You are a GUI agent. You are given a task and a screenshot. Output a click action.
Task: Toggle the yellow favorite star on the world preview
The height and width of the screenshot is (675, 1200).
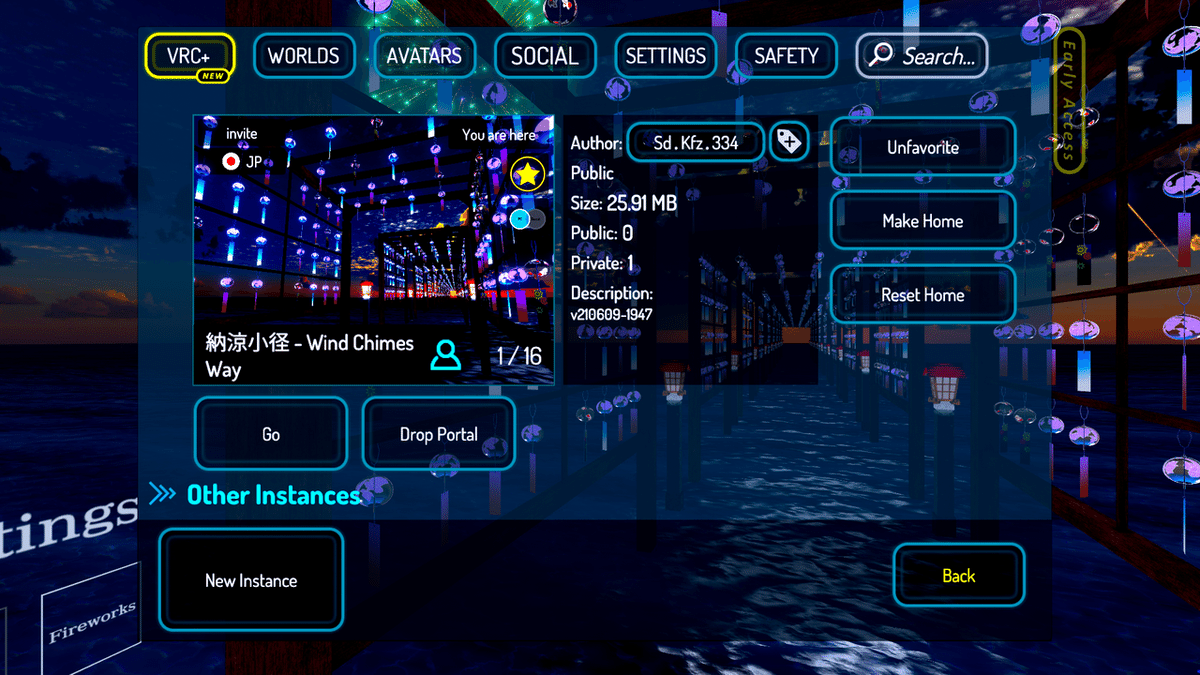click(525, 172)
